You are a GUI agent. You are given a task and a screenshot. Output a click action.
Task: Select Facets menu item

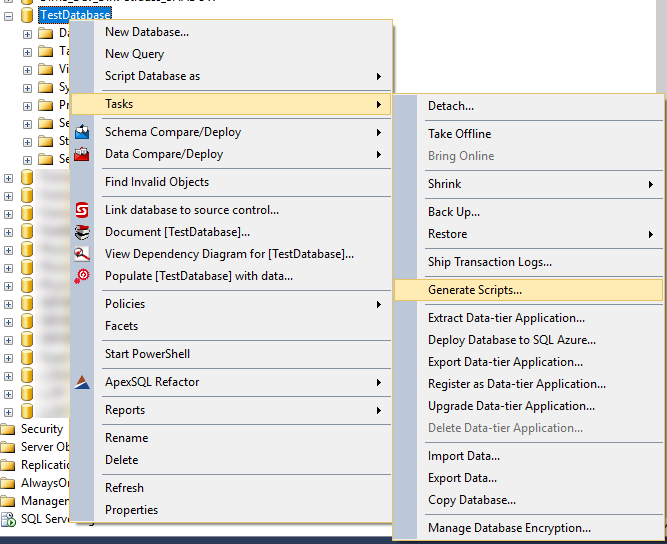[x=231, y=326]
